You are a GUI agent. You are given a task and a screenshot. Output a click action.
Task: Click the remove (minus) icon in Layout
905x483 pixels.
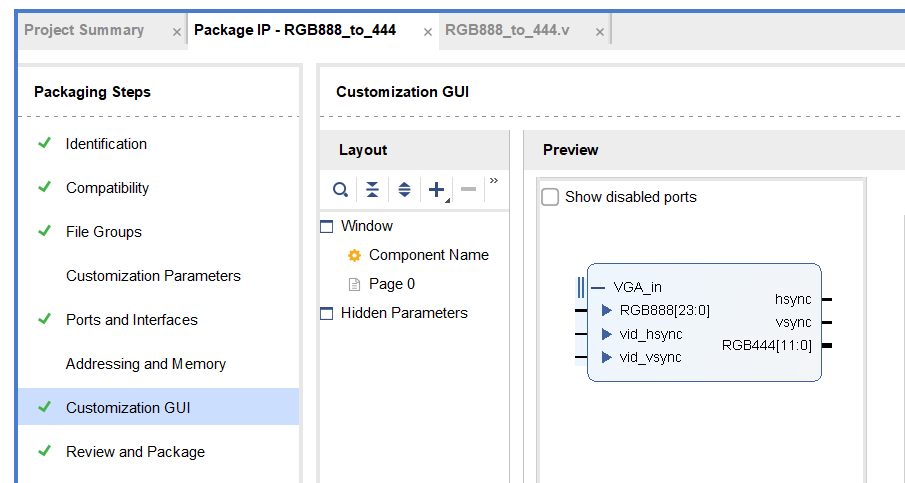coord(469,189)
